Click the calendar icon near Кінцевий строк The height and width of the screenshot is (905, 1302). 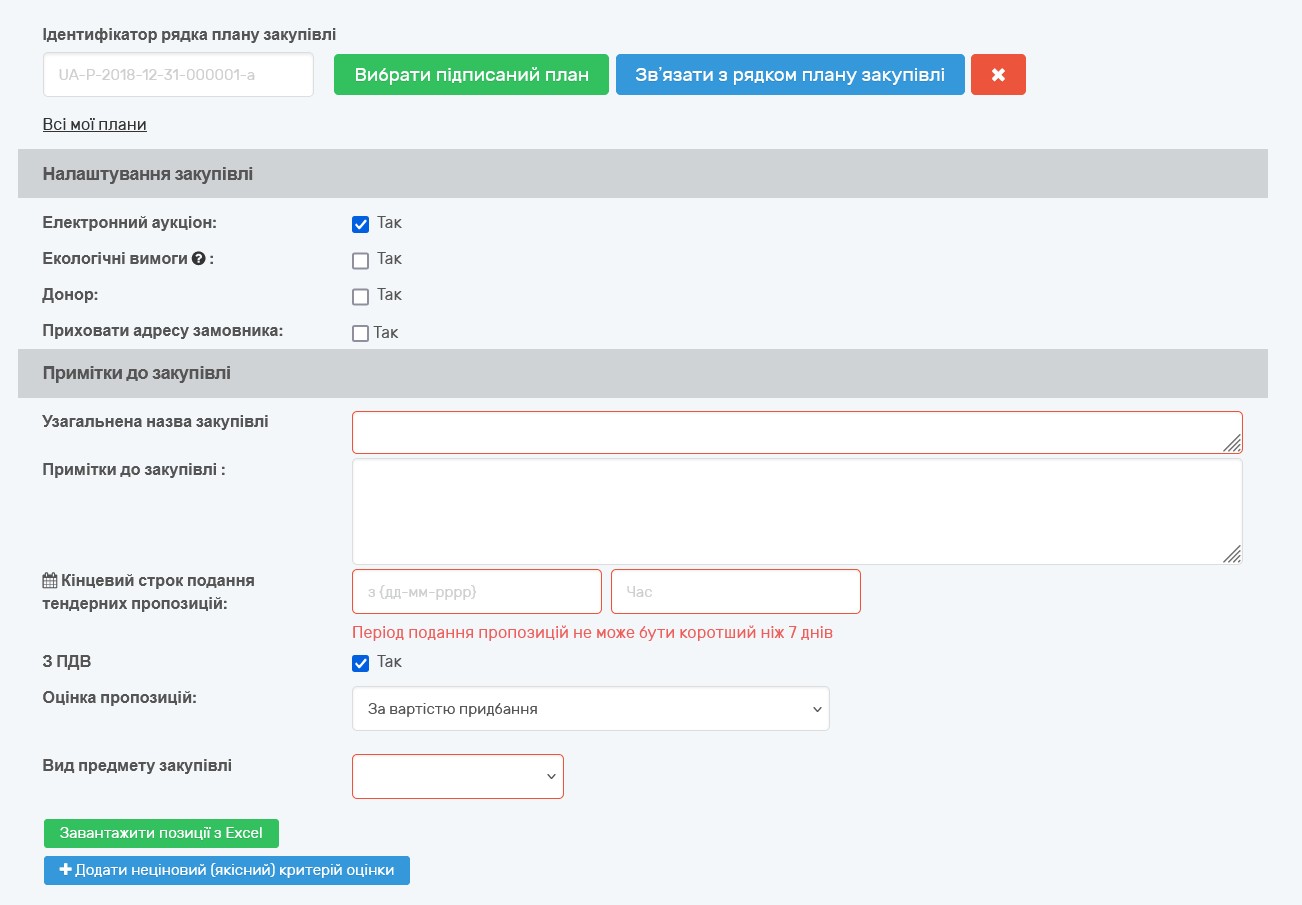[x=50, y=580]
